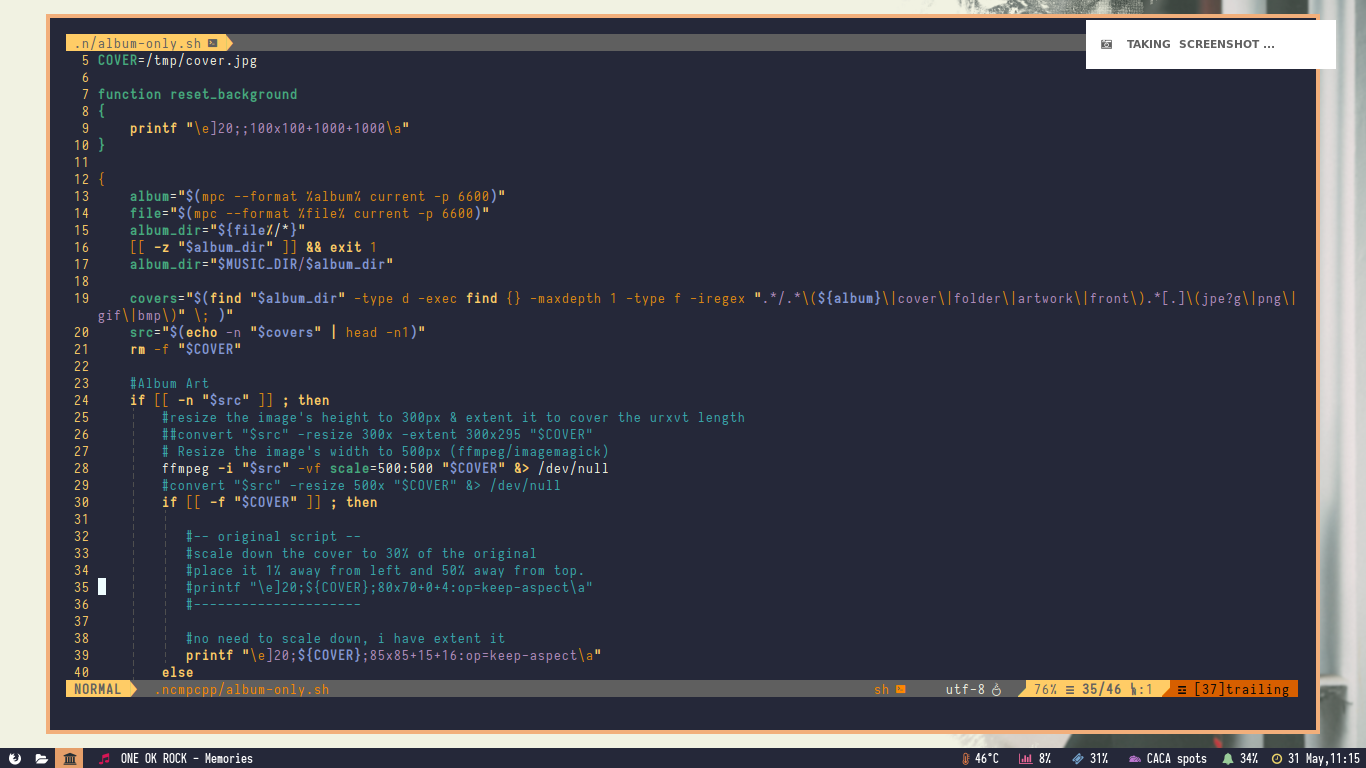Click the thermometer temperature icon
The width and height of the screenshot is (1366, 768).
pos(965,759)
